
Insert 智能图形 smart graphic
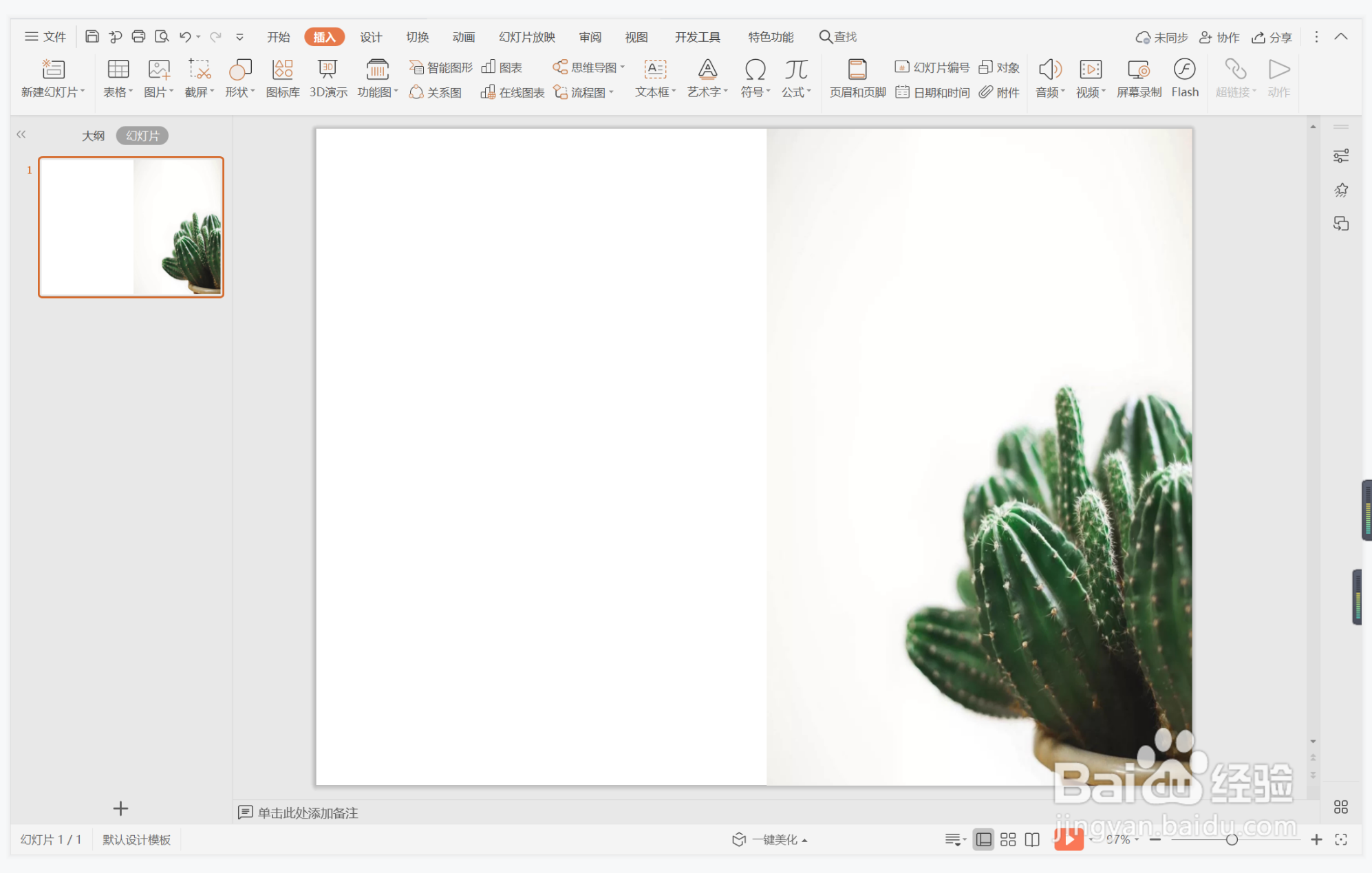pyautogui.click(x=441, y=67)
